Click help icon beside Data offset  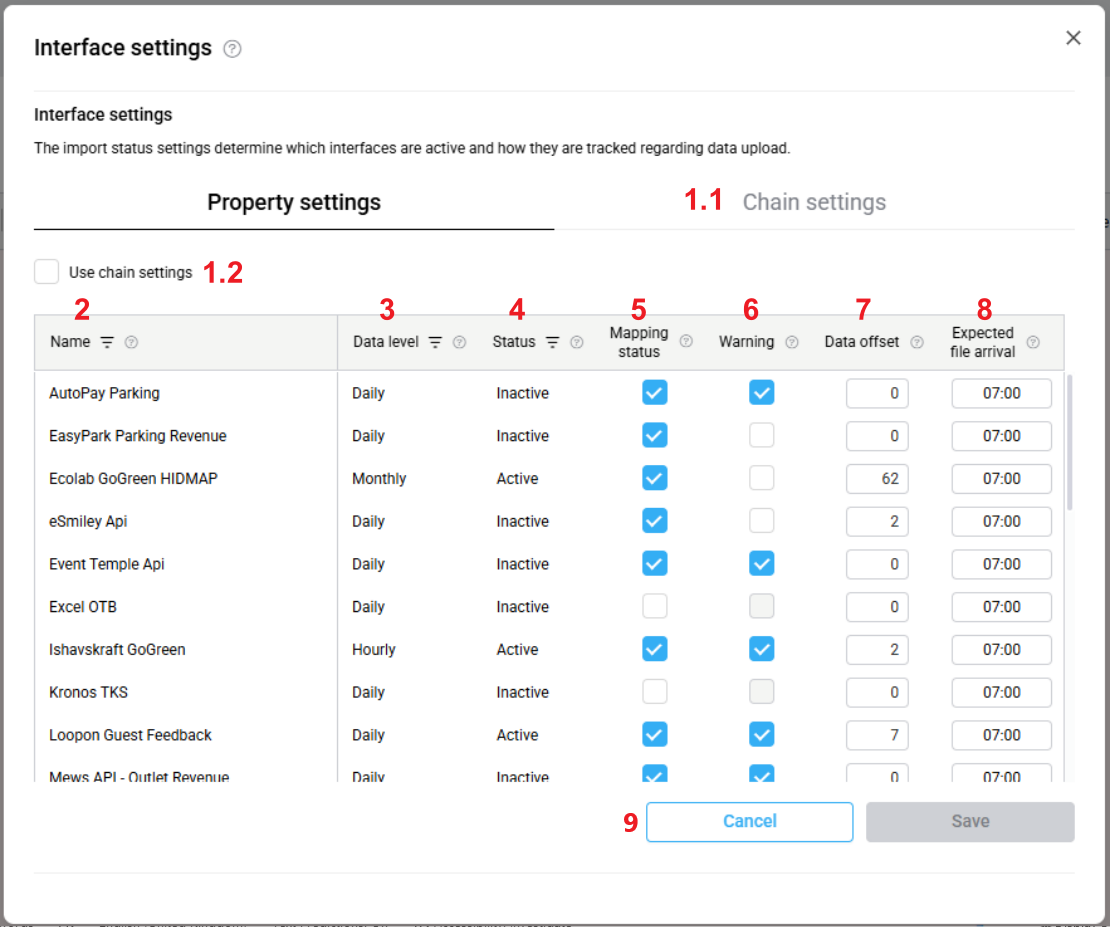point(917,342)
